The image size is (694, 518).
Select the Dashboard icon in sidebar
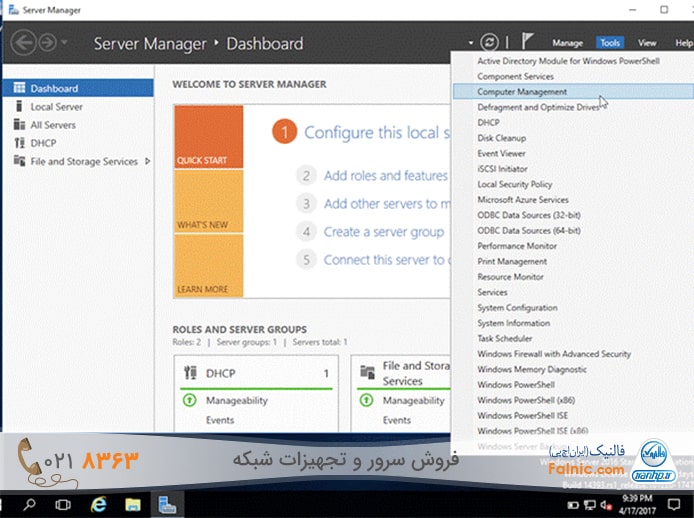point(19,88)
